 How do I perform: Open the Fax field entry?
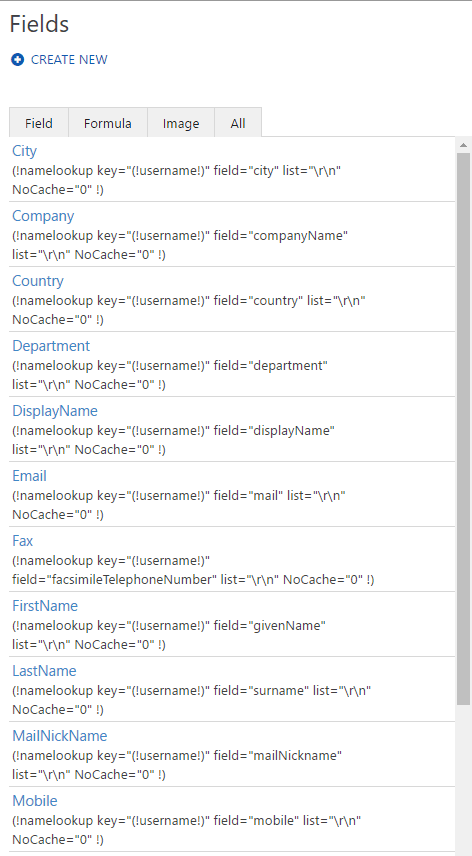(x=22, y=540)
